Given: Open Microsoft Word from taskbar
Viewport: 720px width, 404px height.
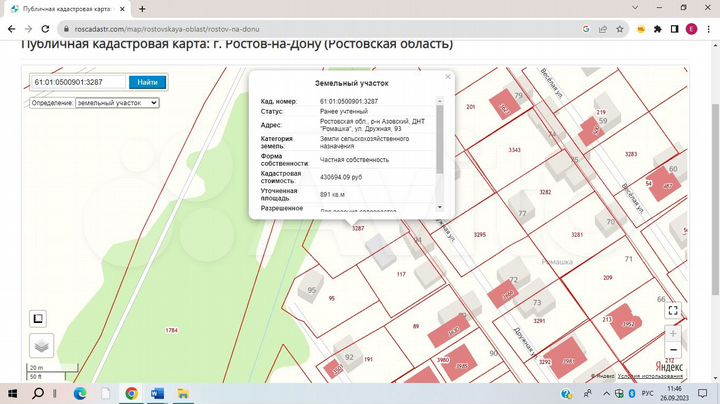Looking at the screenshot, I should 157,393.
